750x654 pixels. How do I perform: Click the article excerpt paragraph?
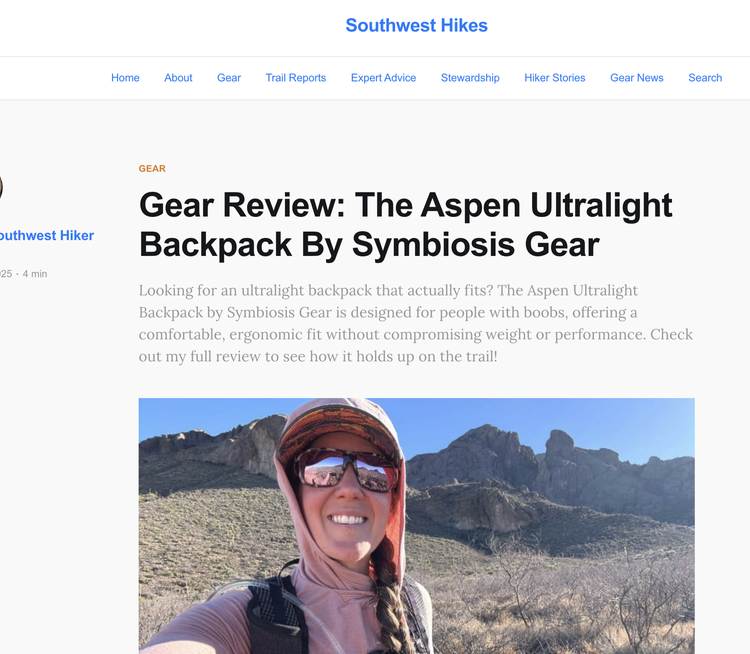[416, 323]
